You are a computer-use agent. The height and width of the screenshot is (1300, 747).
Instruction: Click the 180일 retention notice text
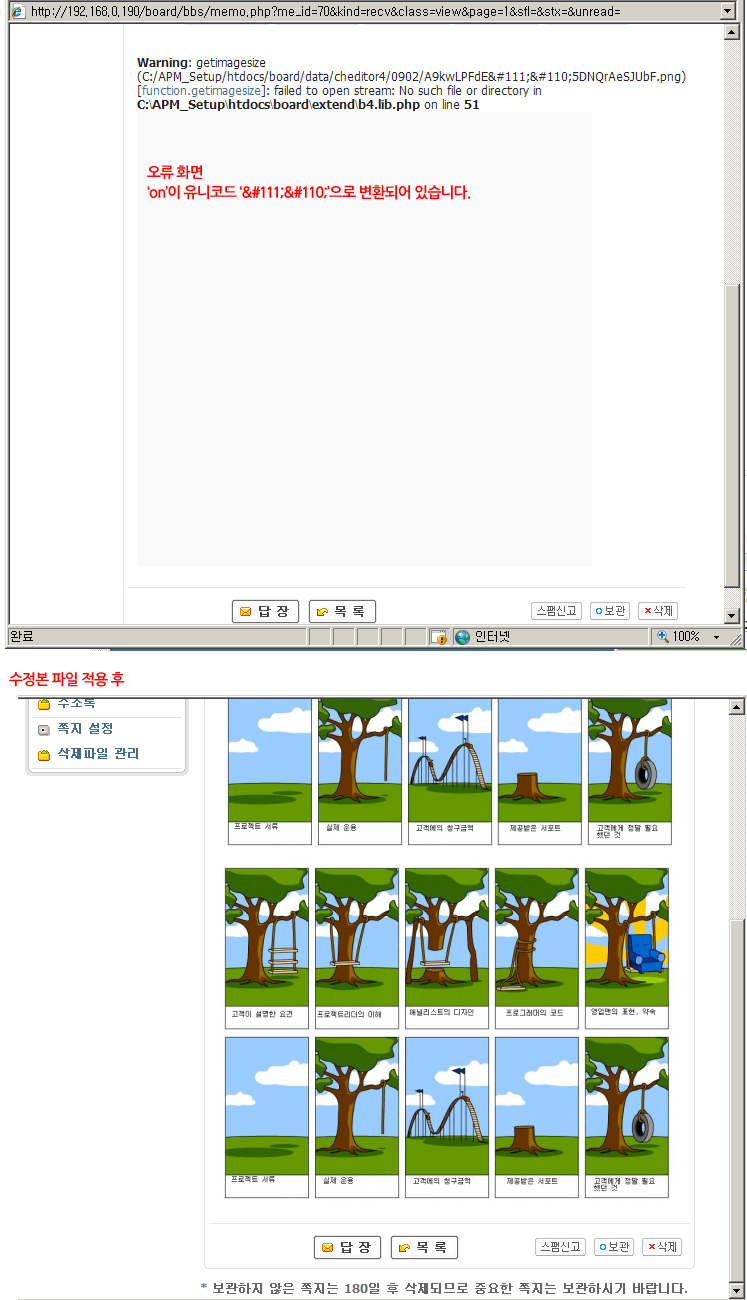point(444,1287)
